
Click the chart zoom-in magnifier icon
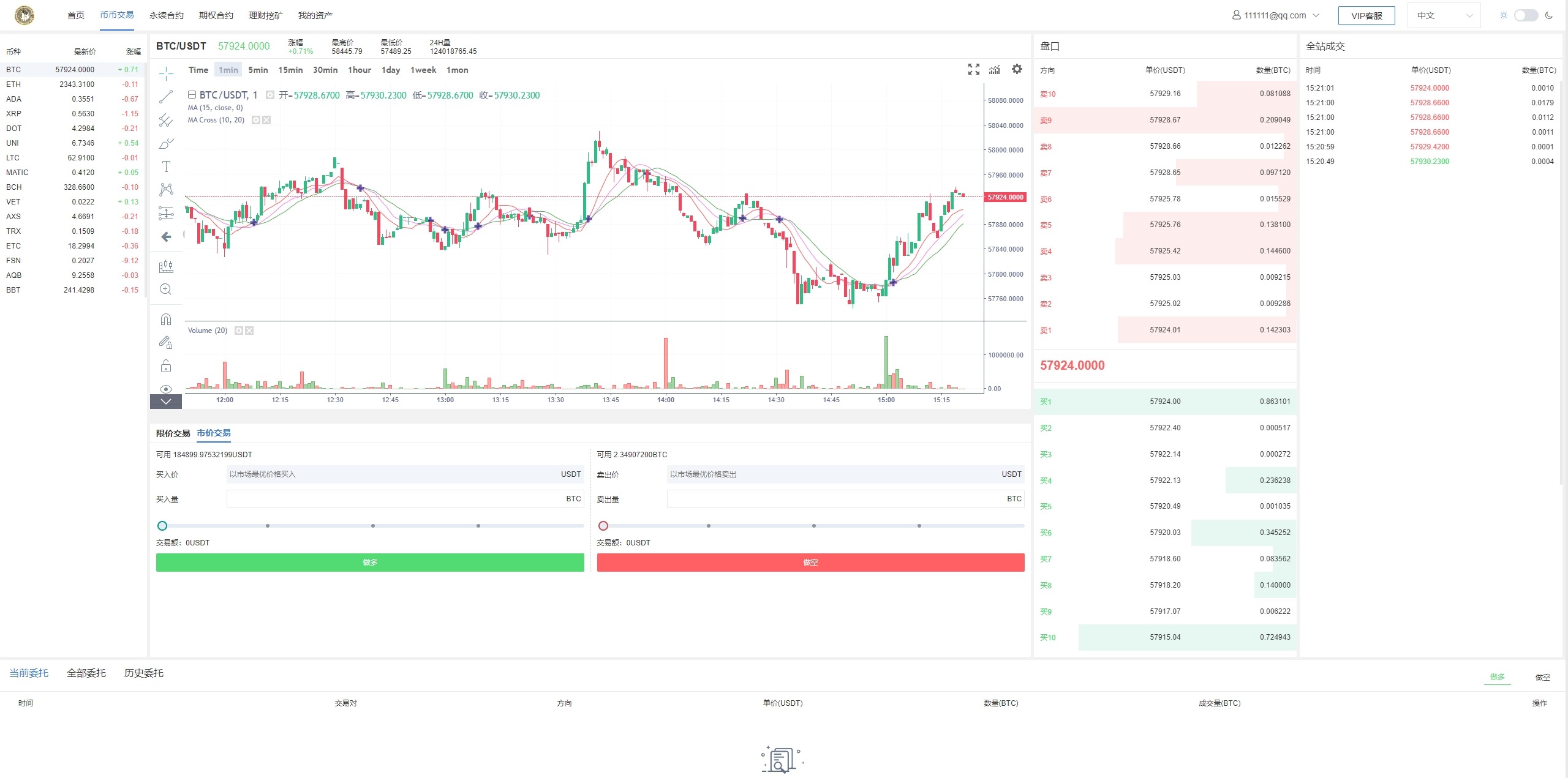tap(166, 290)
